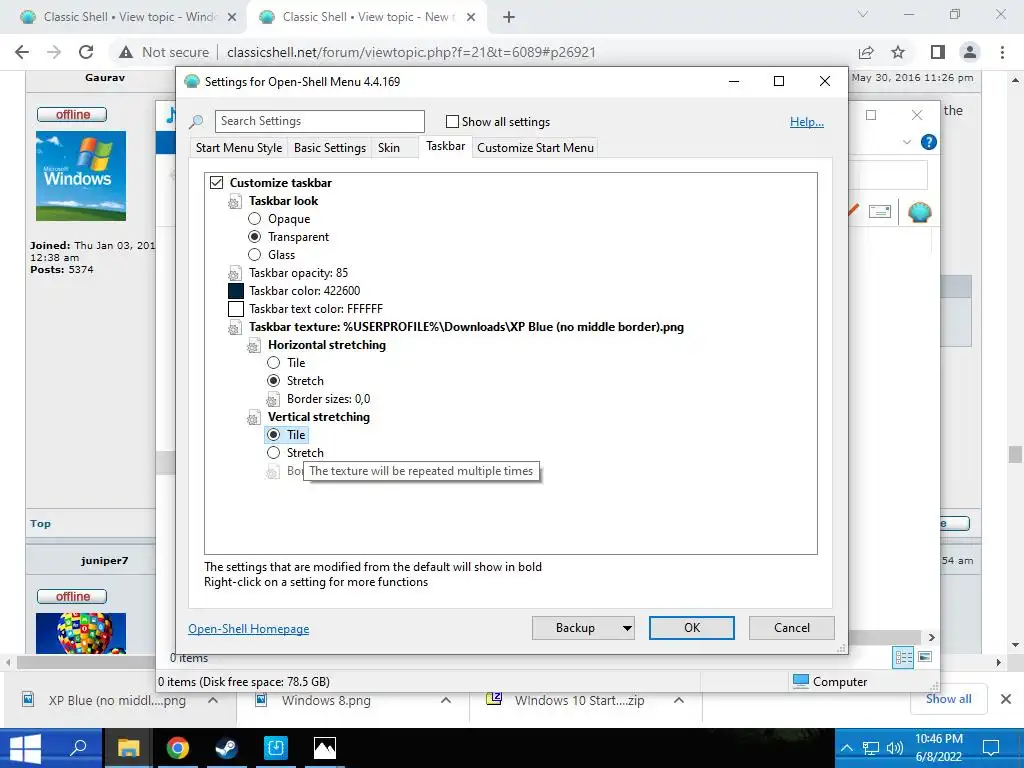Click the blue help icon in Explorer window
Image resolution: width=1024 pixels, height=768 pixels.
pos(928,142)
